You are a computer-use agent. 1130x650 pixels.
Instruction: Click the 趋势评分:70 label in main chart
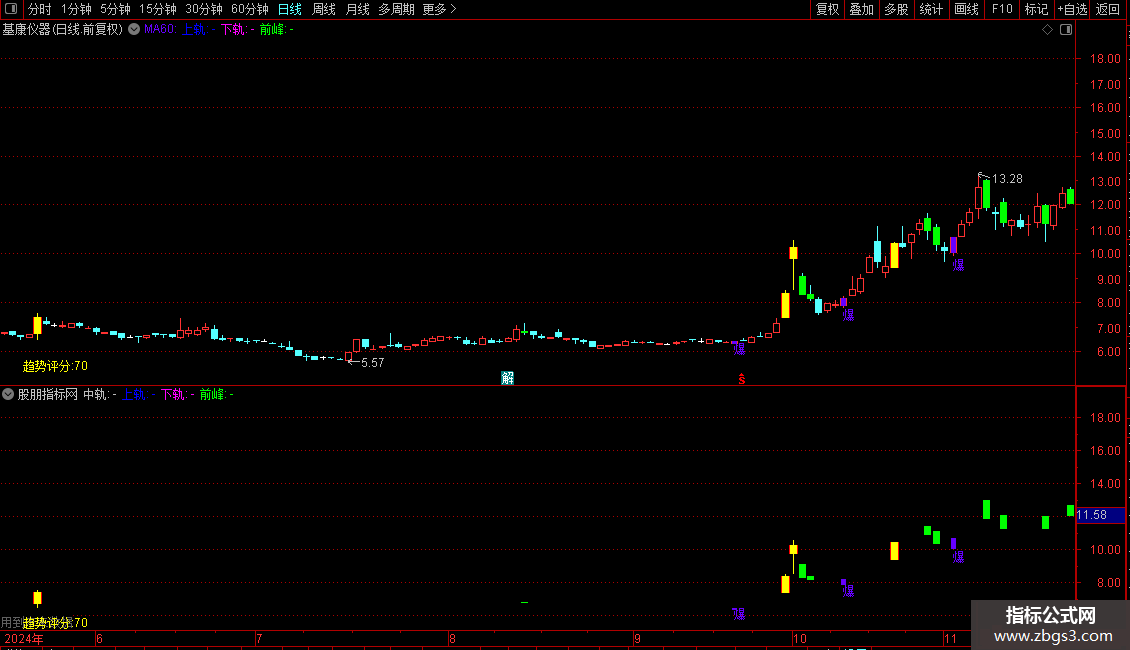(55, 366)
